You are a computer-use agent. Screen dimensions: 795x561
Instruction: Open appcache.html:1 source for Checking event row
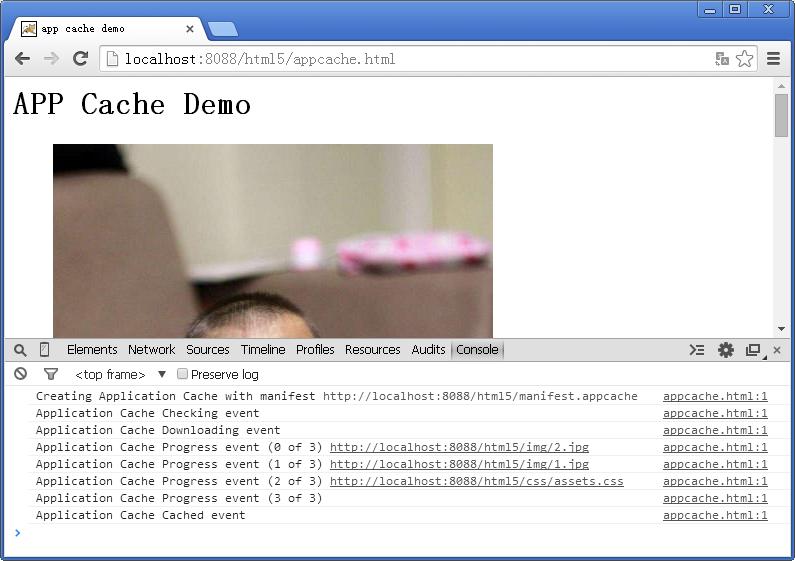click(x=715, y=413)
